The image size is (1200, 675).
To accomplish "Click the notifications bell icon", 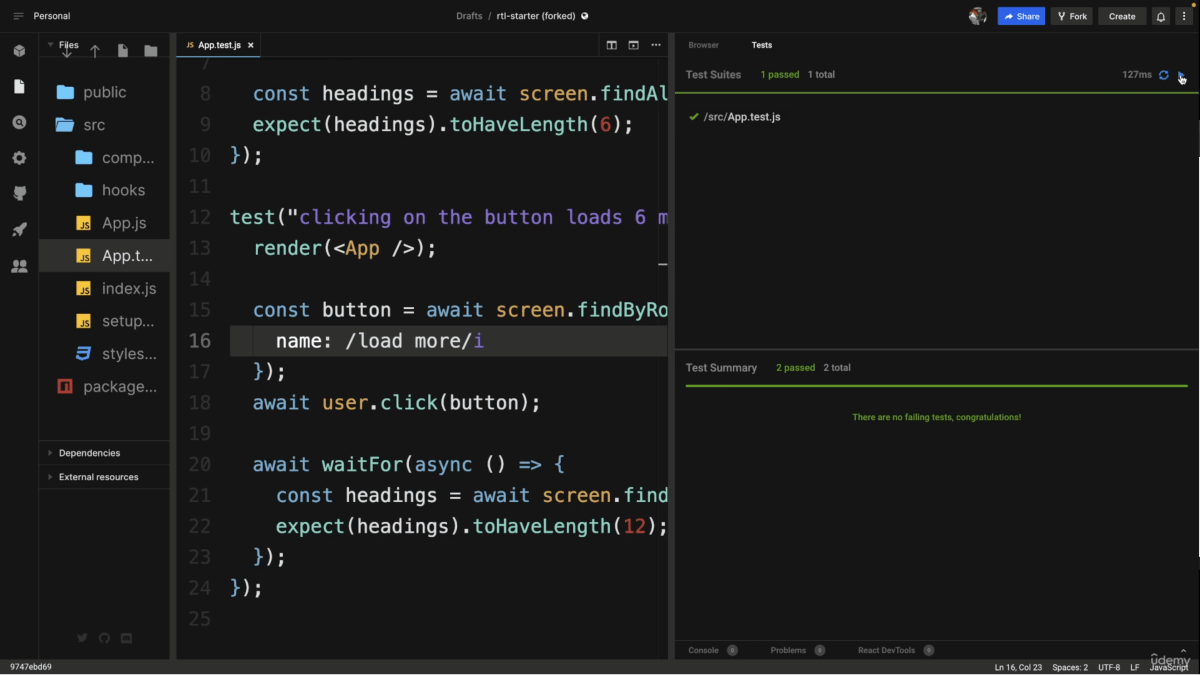I will coord(1160,16).
